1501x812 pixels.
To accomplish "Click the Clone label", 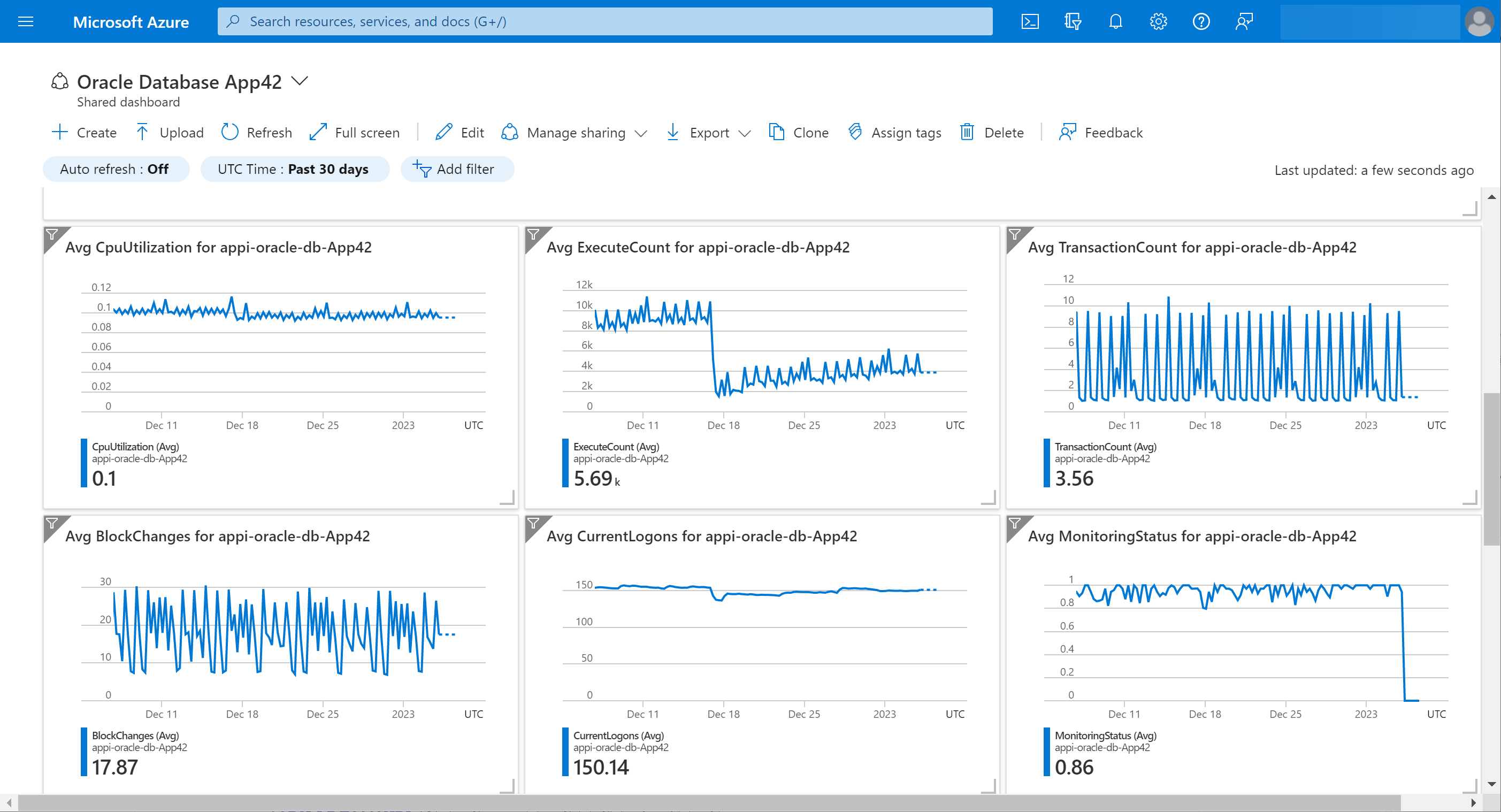I will [x=810, y=133].
